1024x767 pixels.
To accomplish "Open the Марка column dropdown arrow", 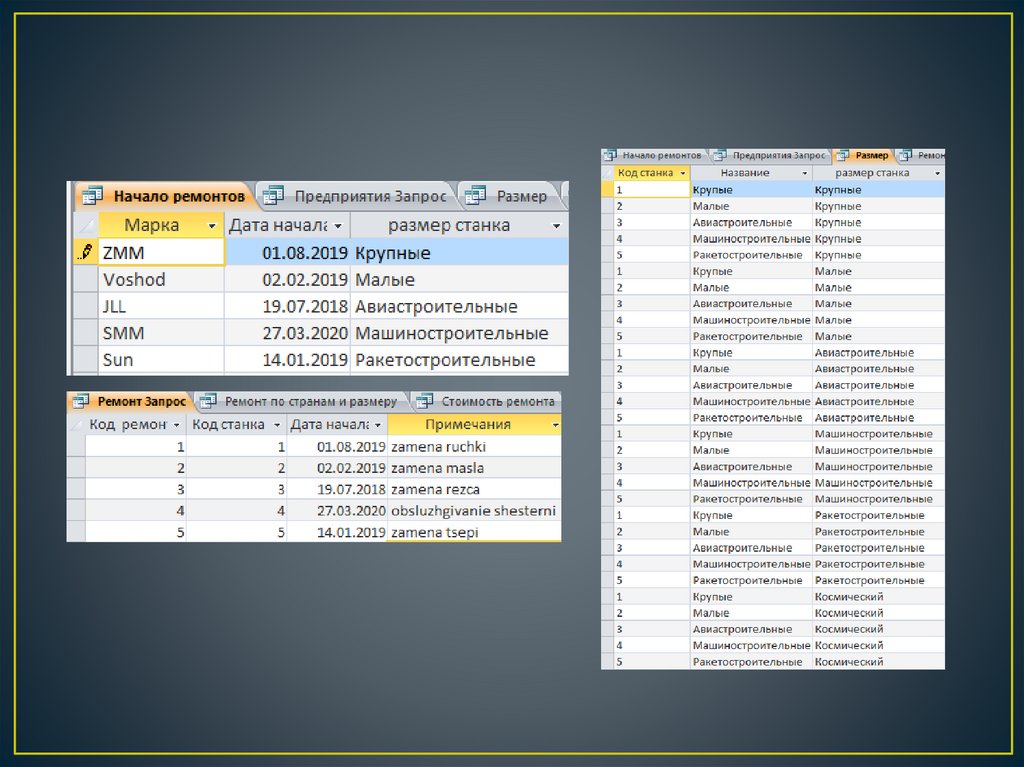I will pos(210,226).
